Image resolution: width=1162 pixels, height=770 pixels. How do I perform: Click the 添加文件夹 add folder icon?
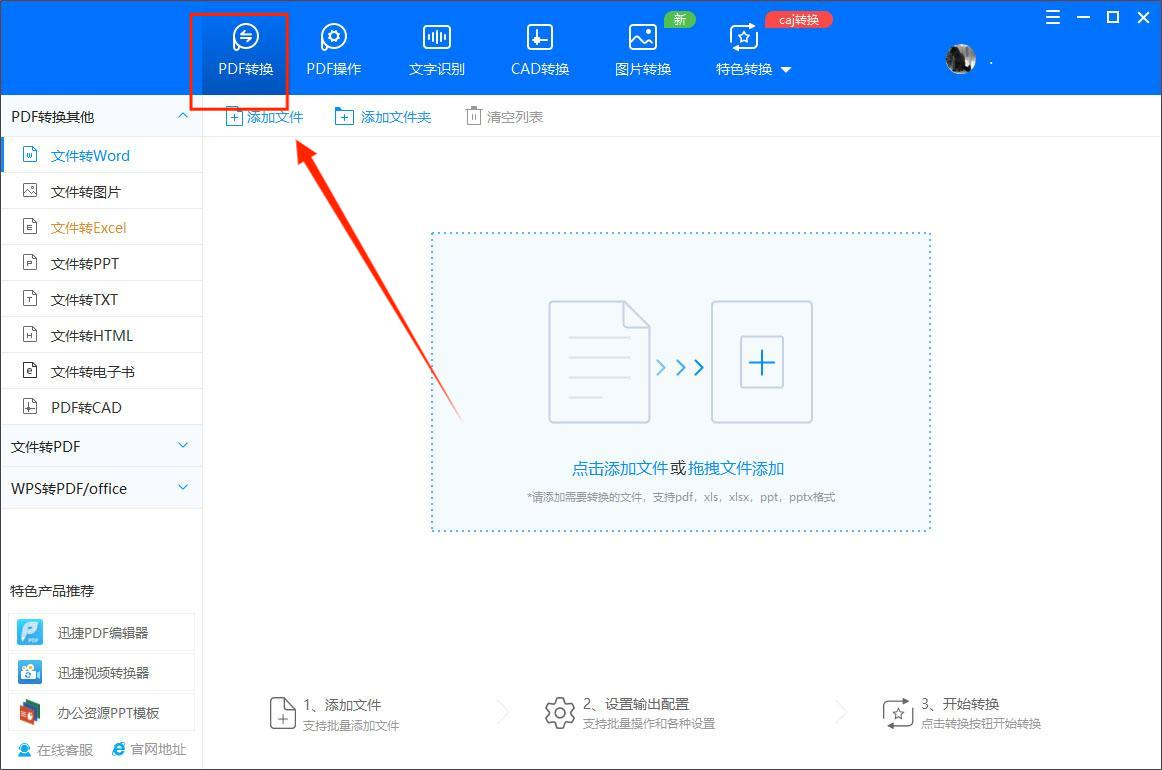[383, 115]
